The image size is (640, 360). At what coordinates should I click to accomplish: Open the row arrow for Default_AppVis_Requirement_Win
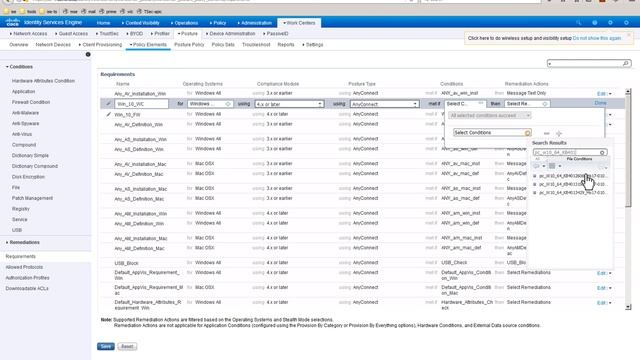(610, 273)
